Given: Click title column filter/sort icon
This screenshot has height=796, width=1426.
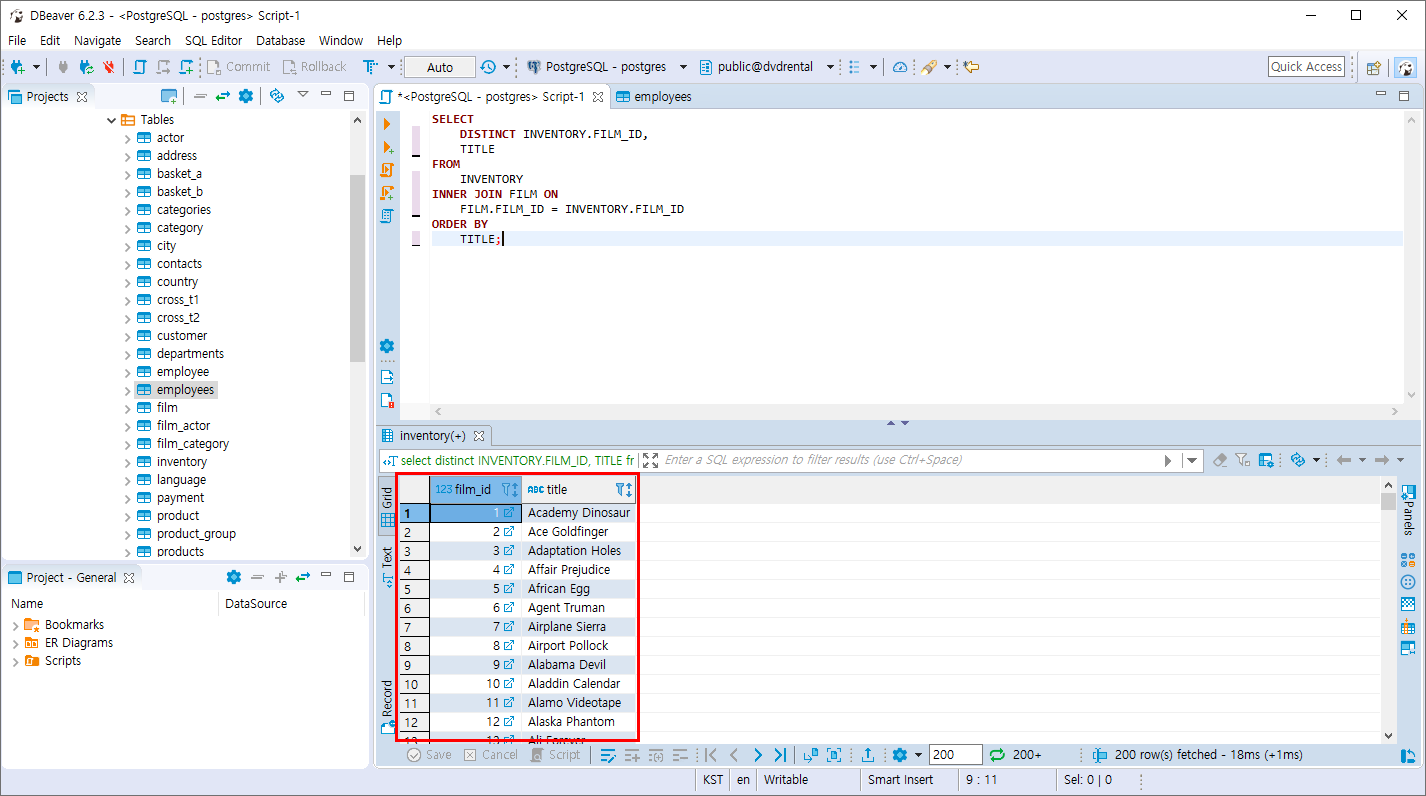Looking at the screenshot, I should (x=624, y=489).
